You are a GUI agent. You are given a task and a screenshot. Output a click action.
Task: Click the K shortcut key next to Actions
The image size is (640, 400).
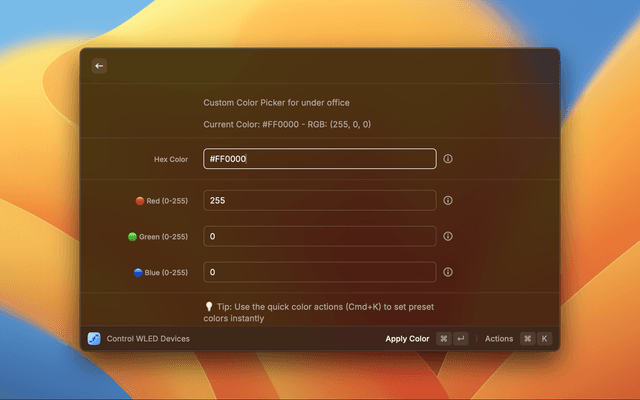click(545, 339)
